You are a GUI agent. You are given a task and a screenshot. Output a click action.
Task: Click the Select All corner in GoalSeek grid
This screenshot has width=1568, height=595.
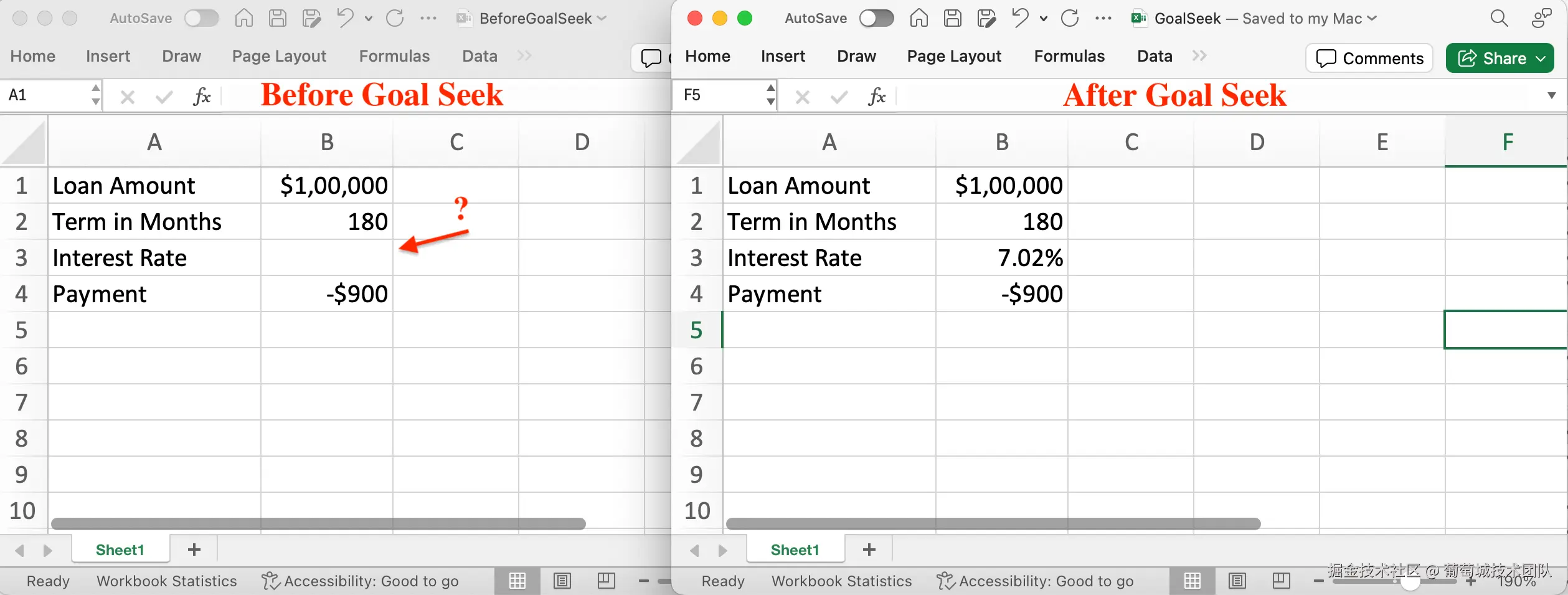tap(698, 143)
